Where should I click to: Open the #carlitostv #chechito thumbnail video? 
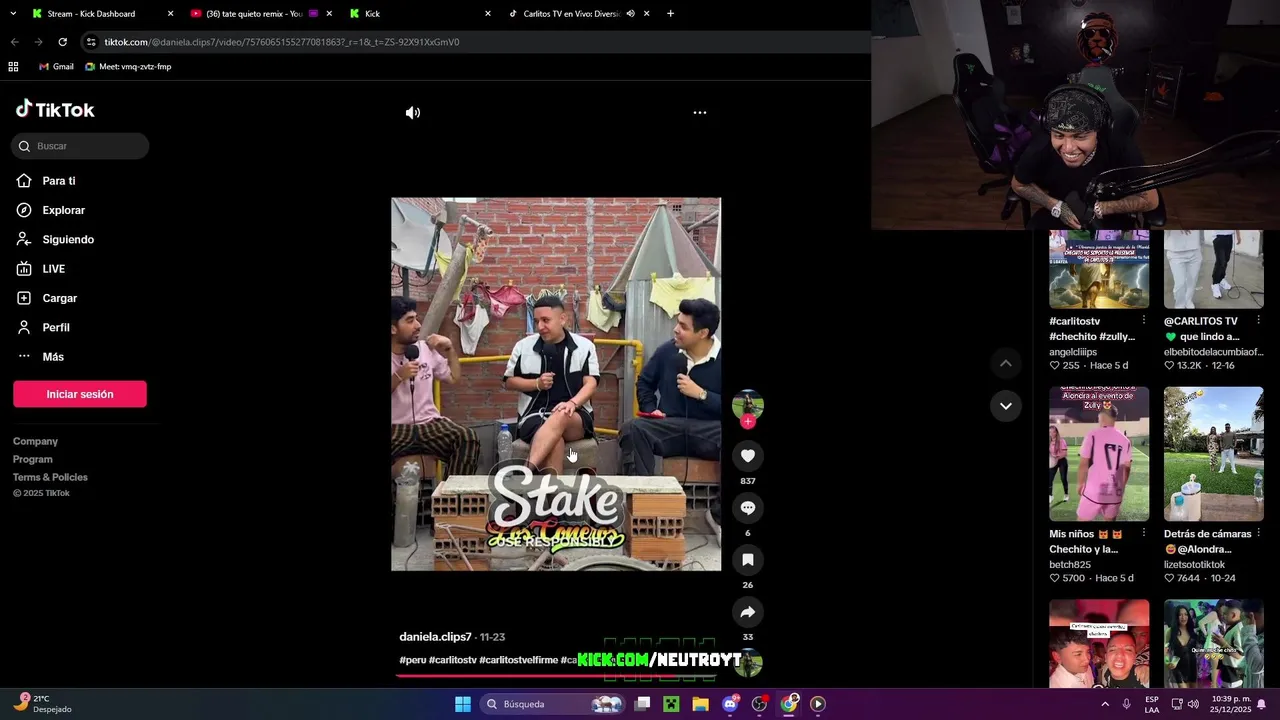pyautogui.click(x=1099, y=268)
